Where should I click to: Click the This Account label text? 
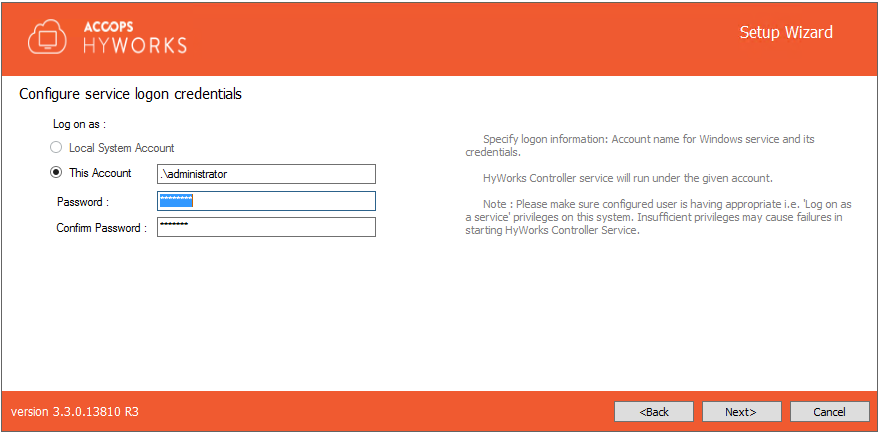pos(100,173)
